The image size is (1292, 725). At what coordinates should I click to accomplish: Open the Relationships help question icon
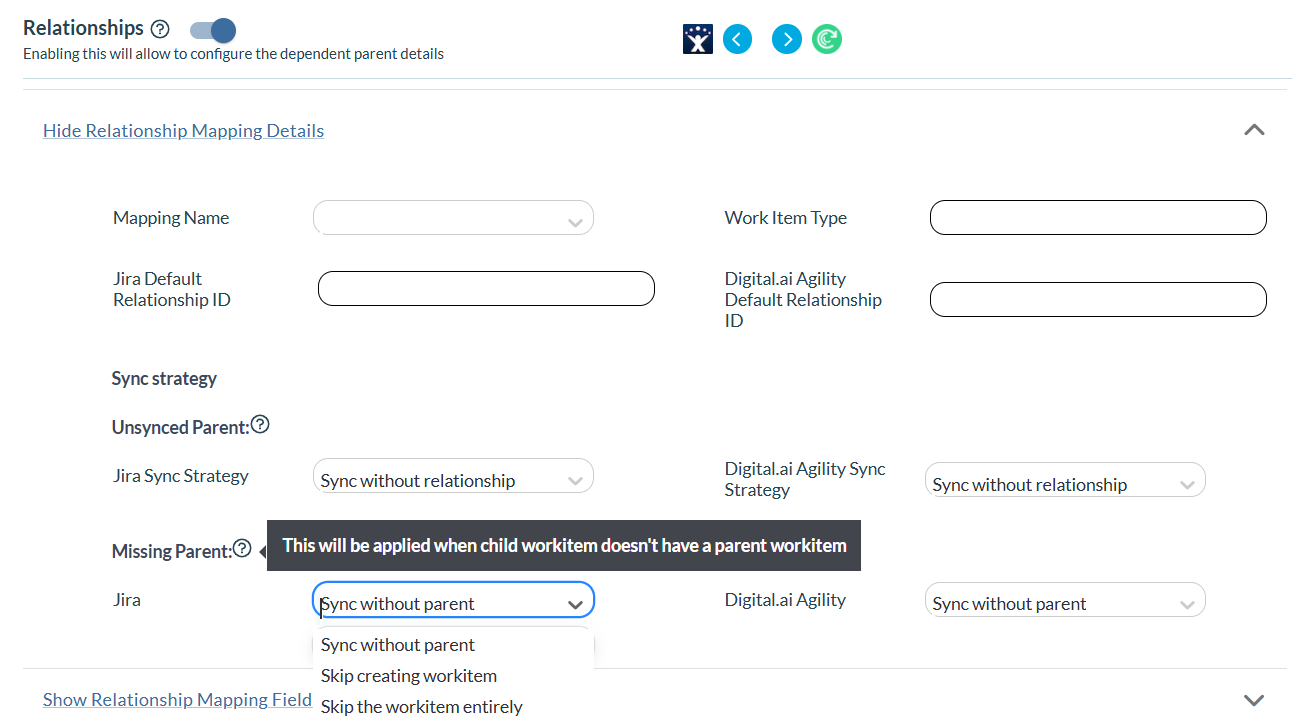(x=160, y=29)
